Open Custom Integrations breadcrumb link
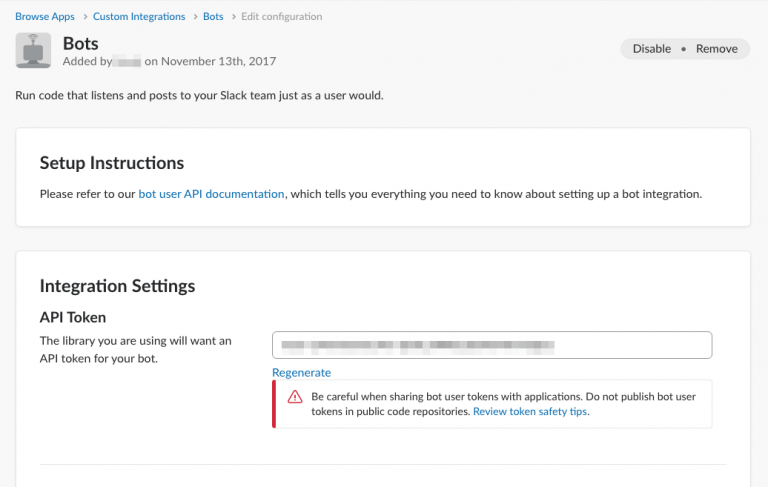The width and height of the screenshot is (768, 487). (x=139, y=17)
